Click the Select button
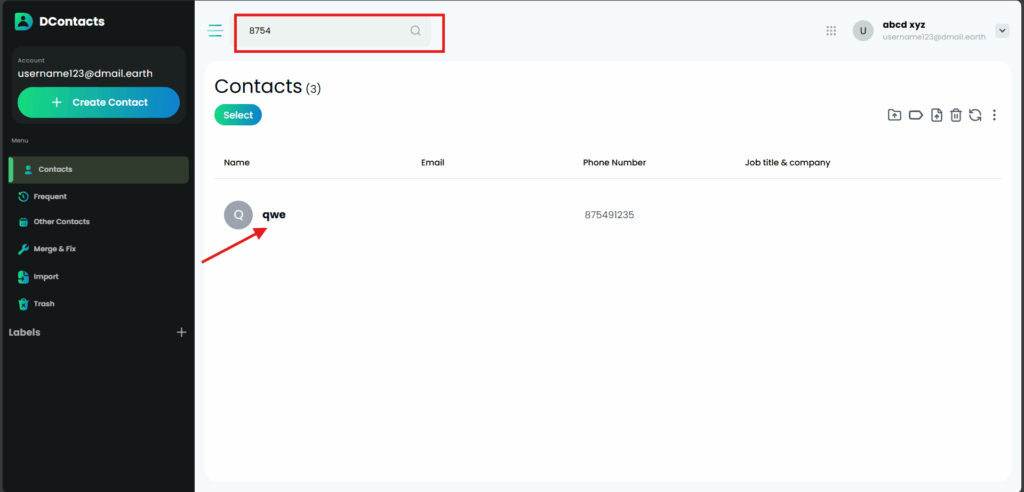This screenshot has height=492, width=1024. 238,115
